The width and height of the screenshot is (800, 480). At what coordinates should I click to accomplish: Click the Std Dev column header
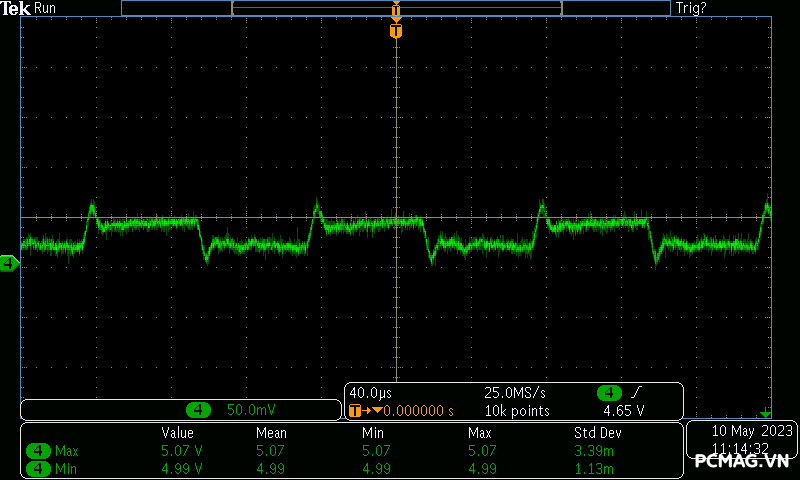(x=597, y=433)
